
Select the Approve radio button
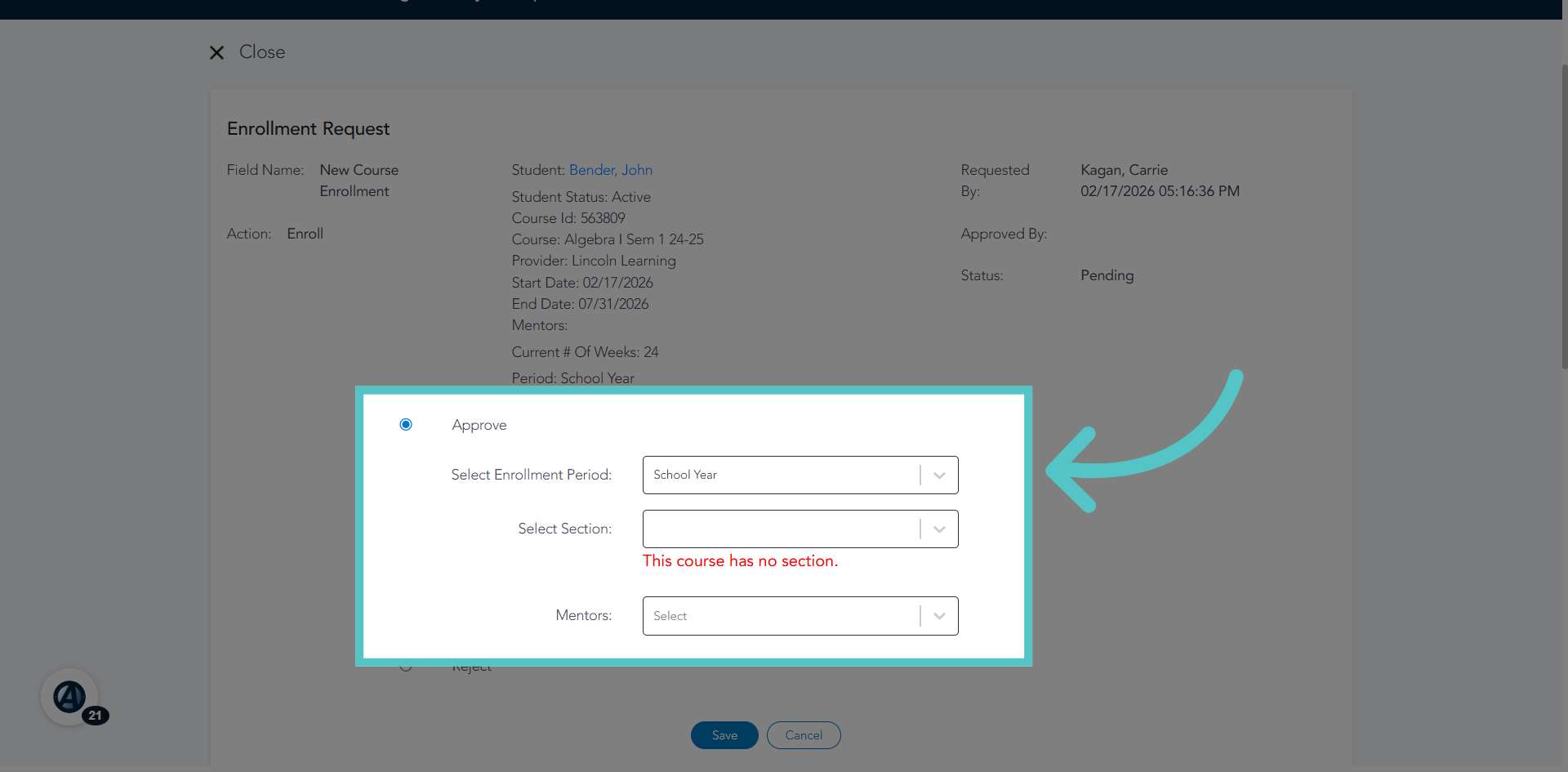(x=406, y=425)
